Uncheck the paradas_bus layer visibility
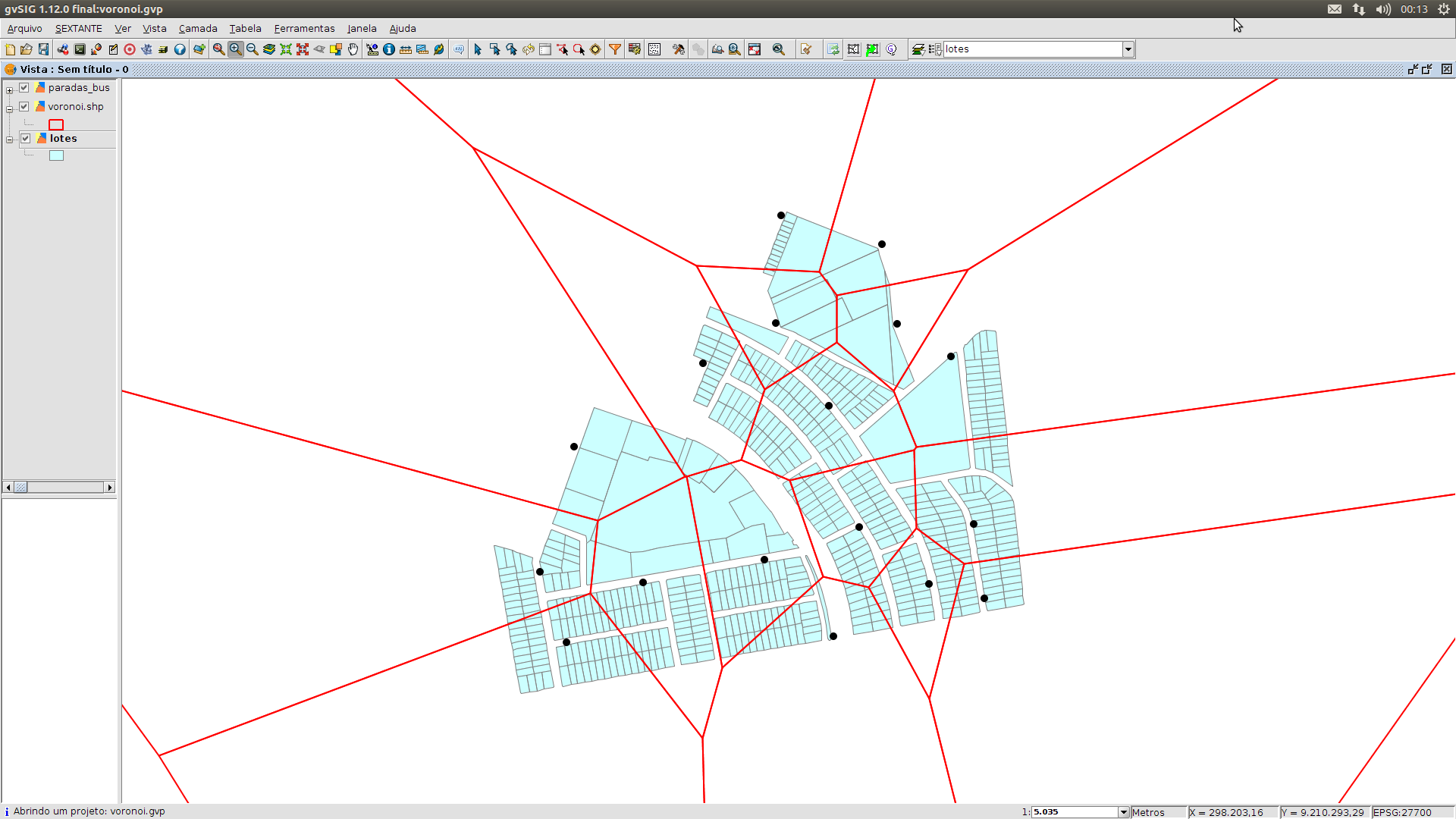Screen dimensions: 1456x819 pos(24,87)
